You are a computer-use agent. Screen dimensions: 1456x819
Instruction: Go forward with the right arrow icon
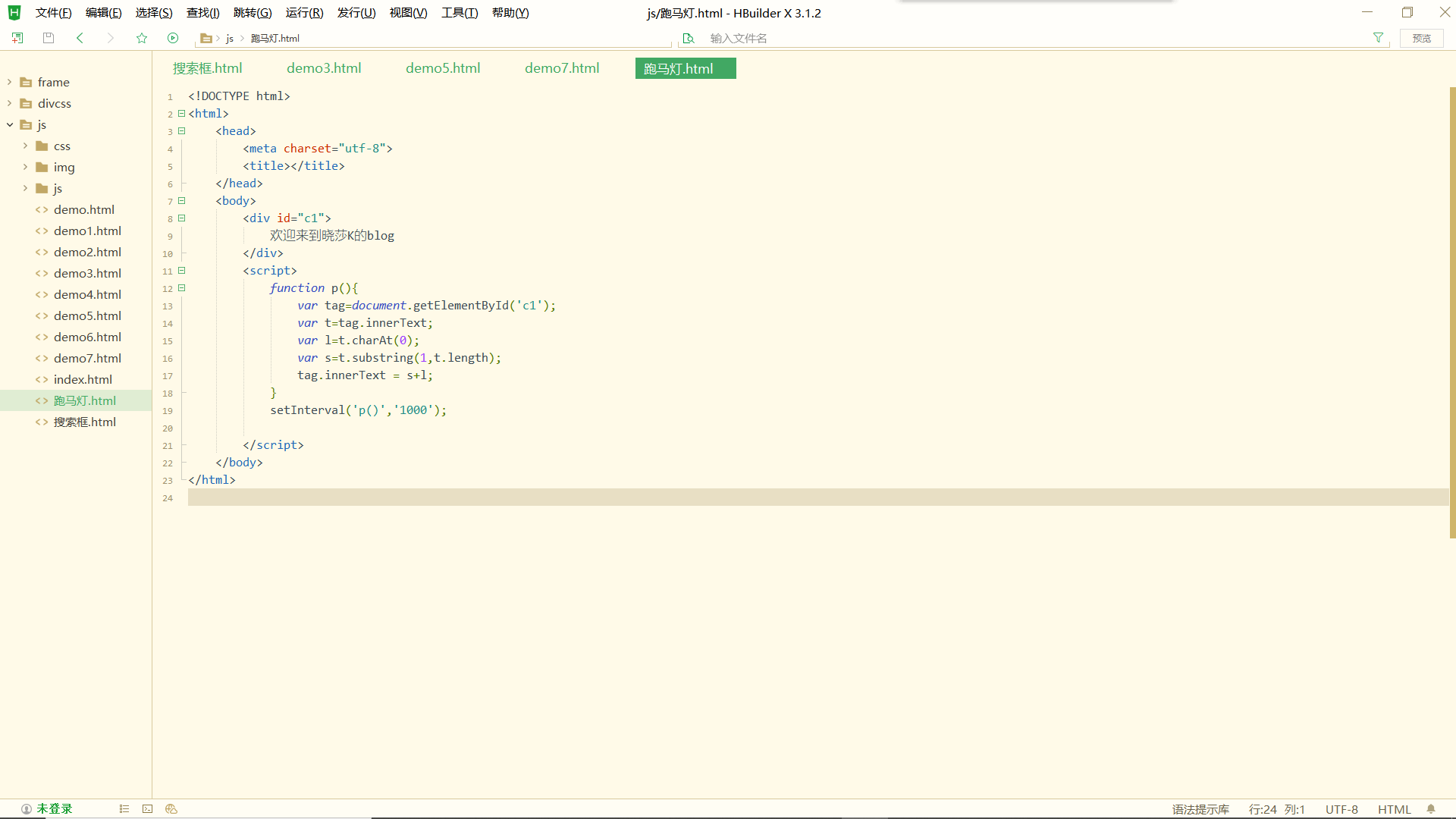(111, 38)
